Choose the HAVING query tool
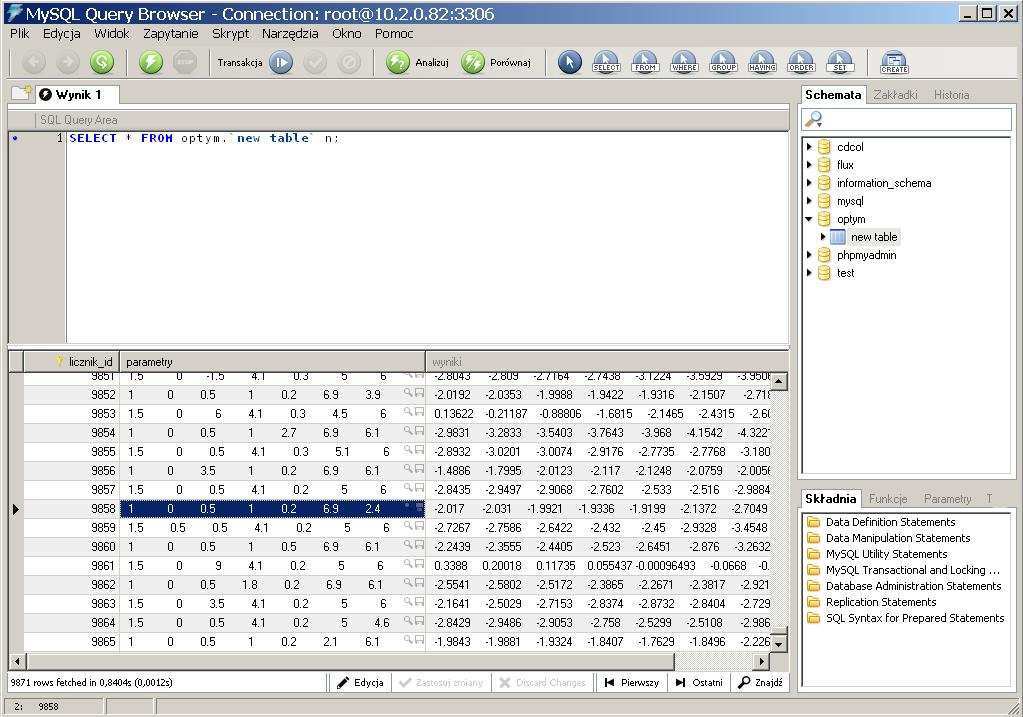 tap(762, 63)
